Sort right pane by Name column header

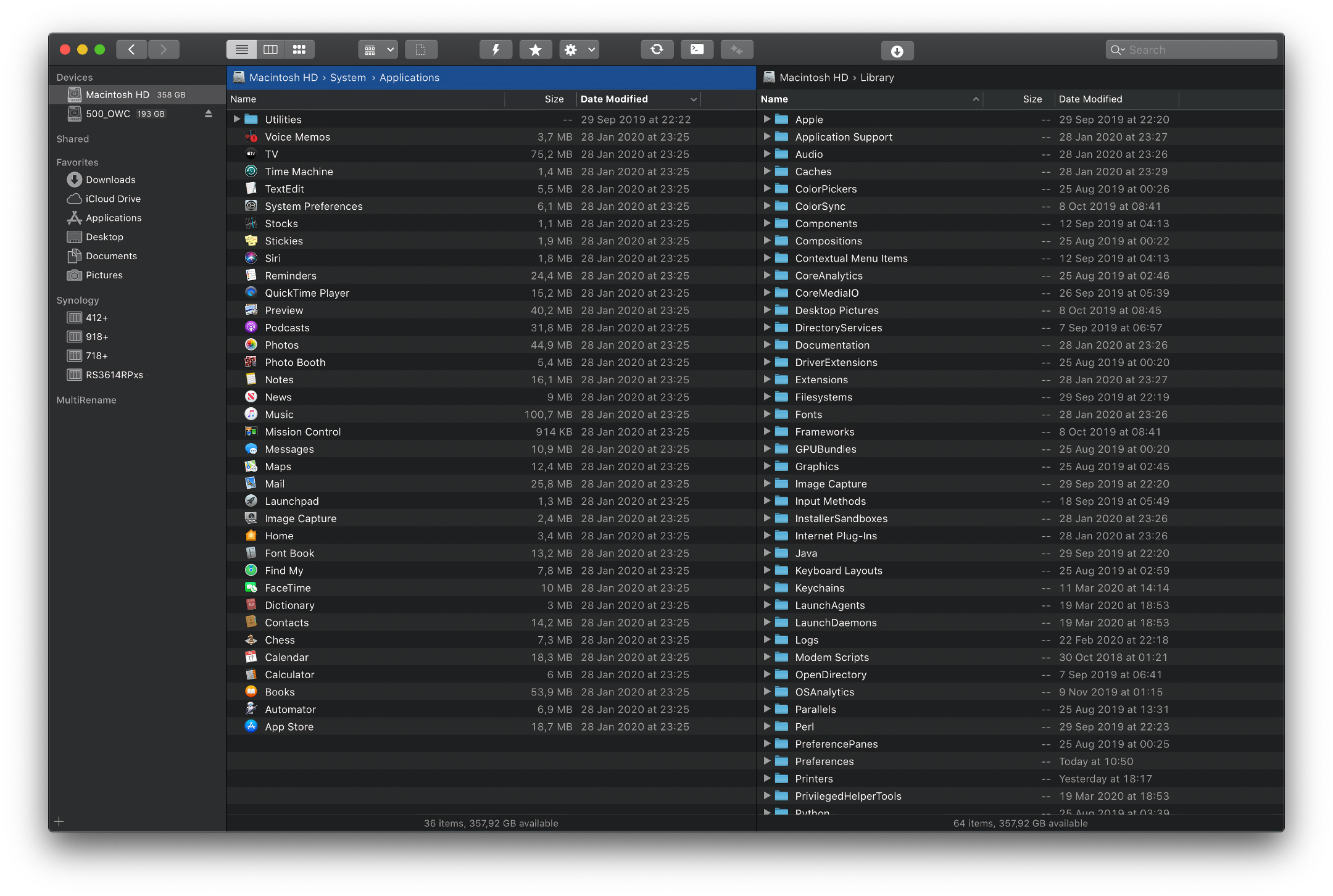tap(870, 99)
